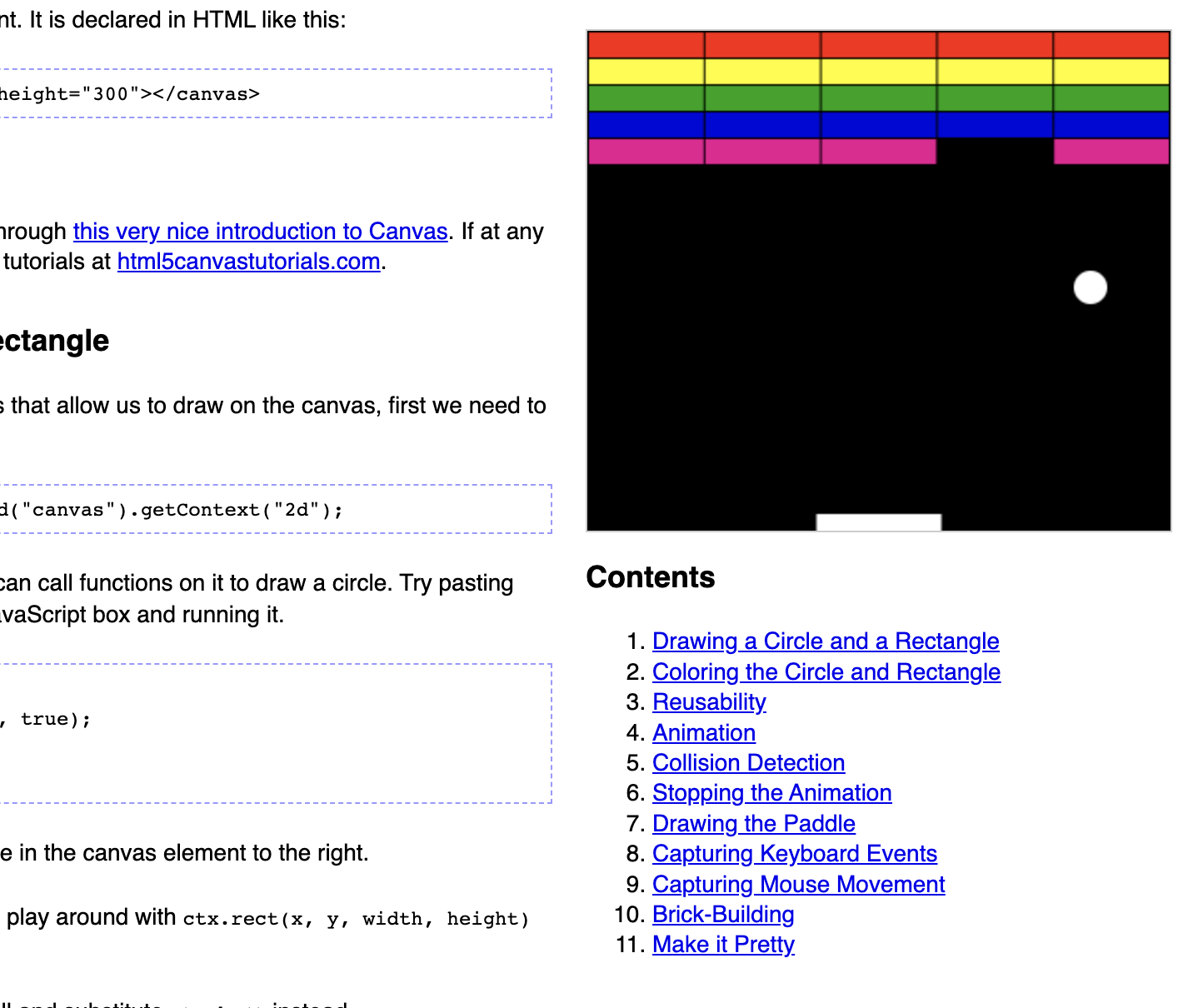The height and width of the screenshot is (1008, 1203).
Task: Go to Drawing a Circle and a Rectangle
Action: pos(825,641)
